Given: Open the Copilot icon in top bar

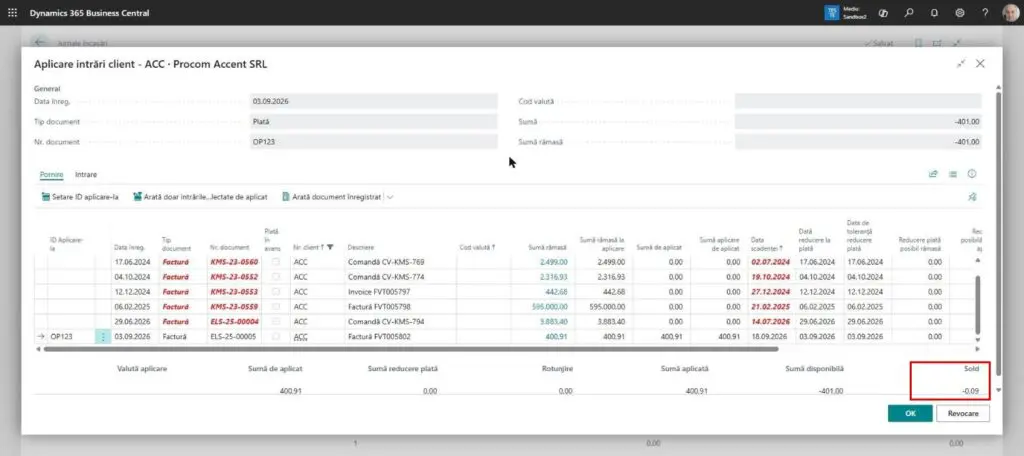Looking at the screenshot, I should (x=883, y=12).
